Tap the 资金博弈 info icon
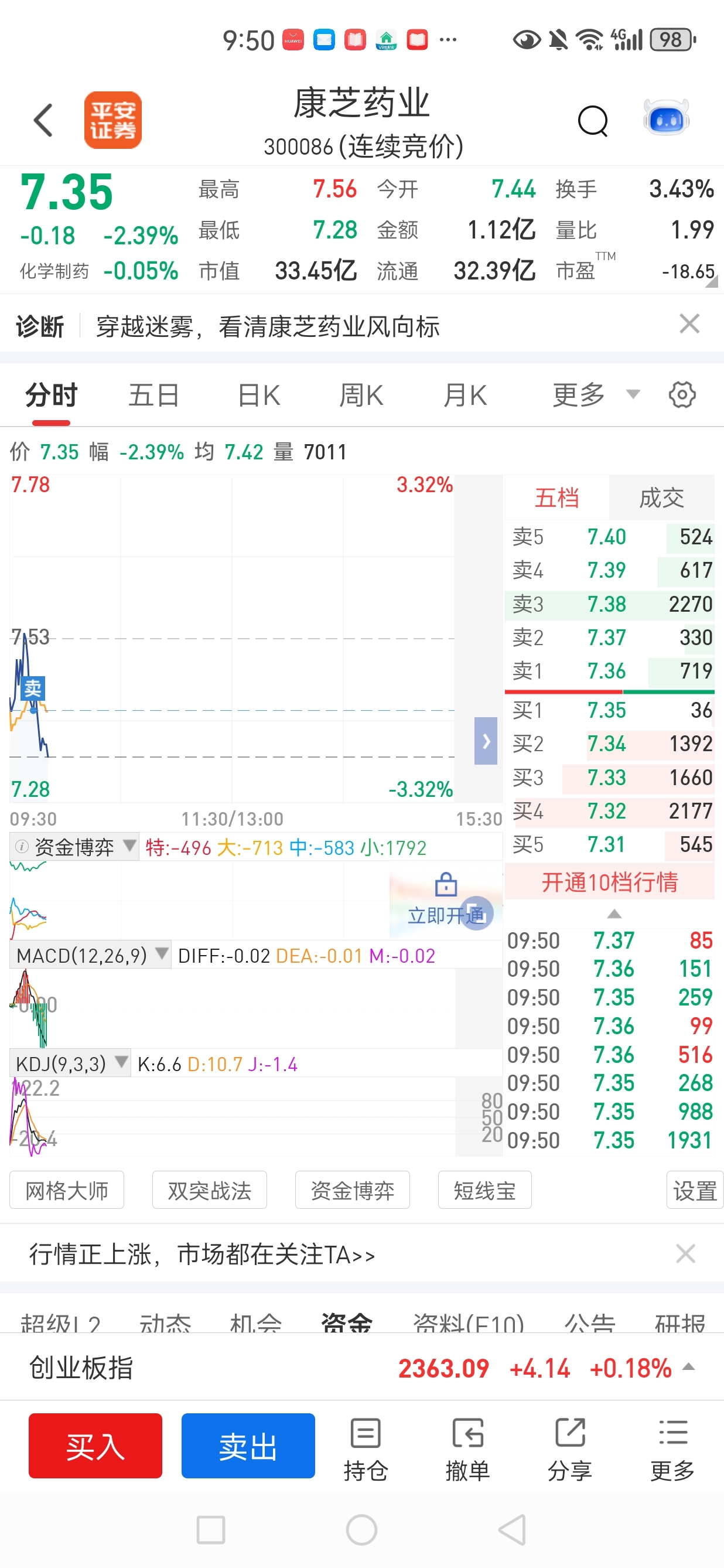The height and width of the screenshot is (1568, 724). point(21,847)
